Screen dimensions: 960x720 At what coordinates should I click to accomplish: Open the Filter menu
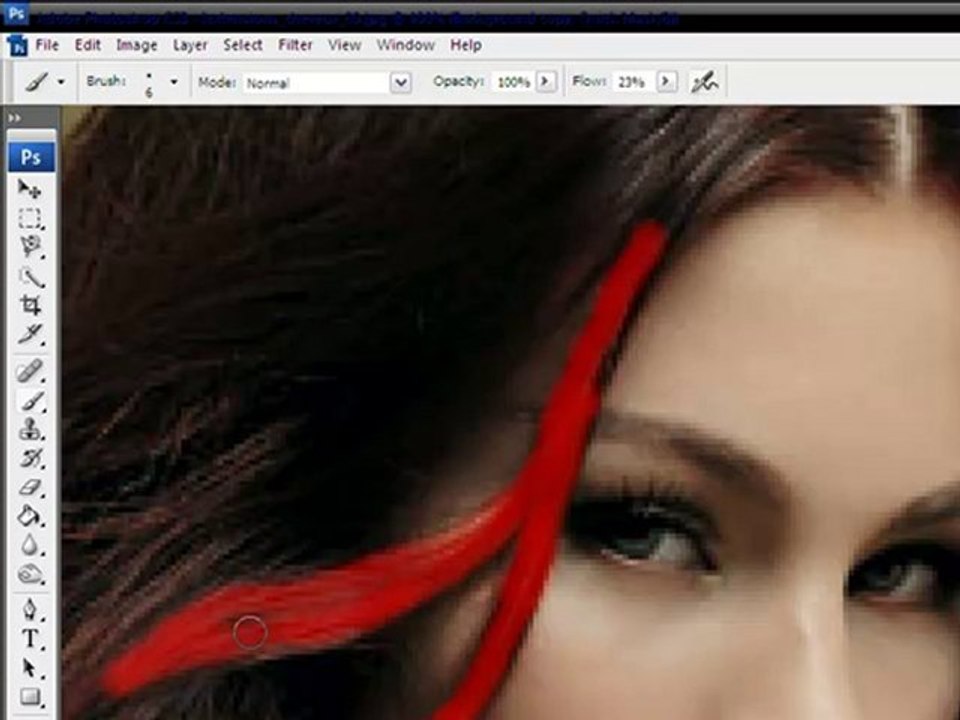(295, 45)
